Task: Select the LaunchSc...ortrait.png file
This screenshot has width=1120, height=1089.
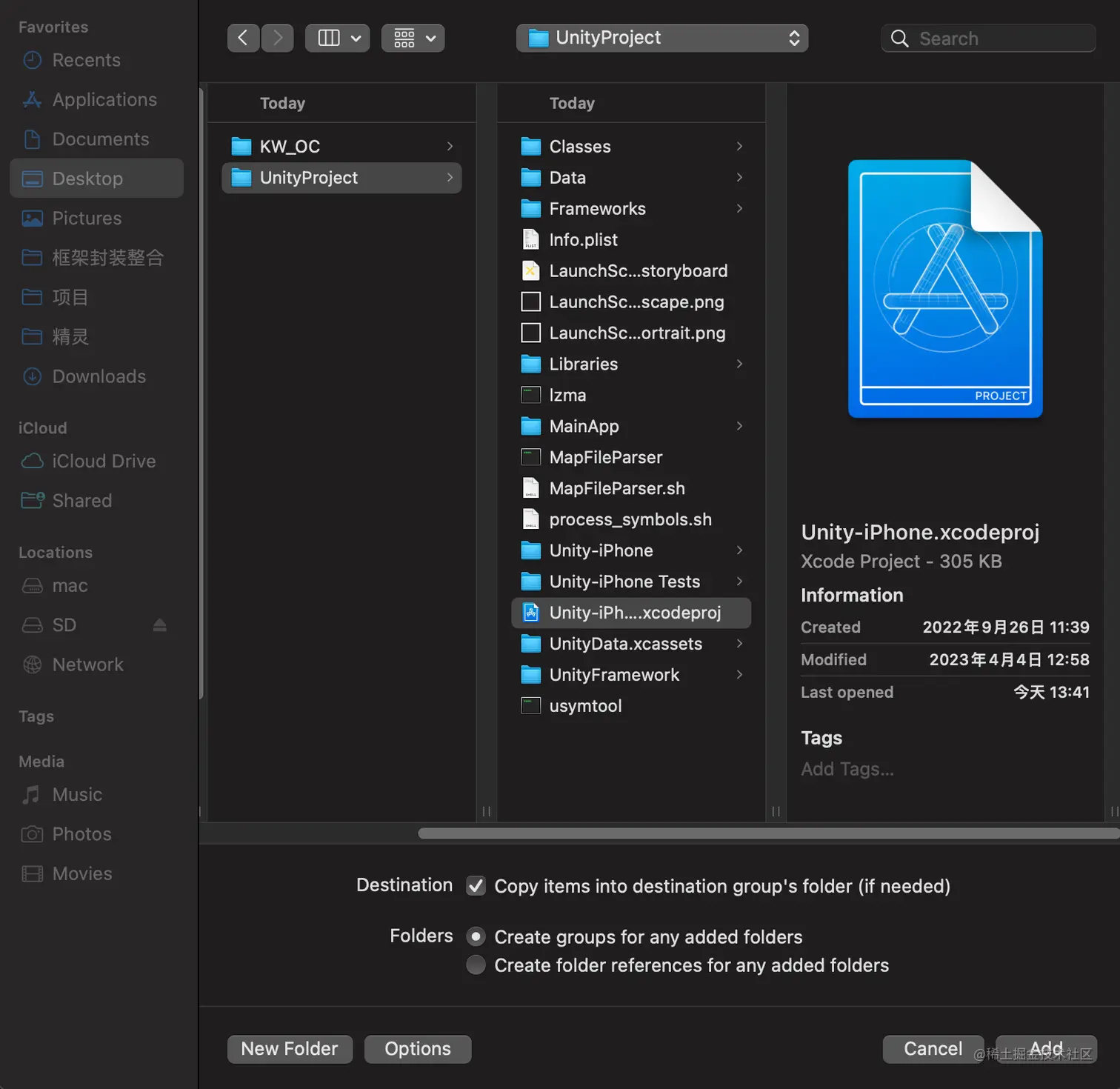Action: pyautogui.click(x=631, y=333)
